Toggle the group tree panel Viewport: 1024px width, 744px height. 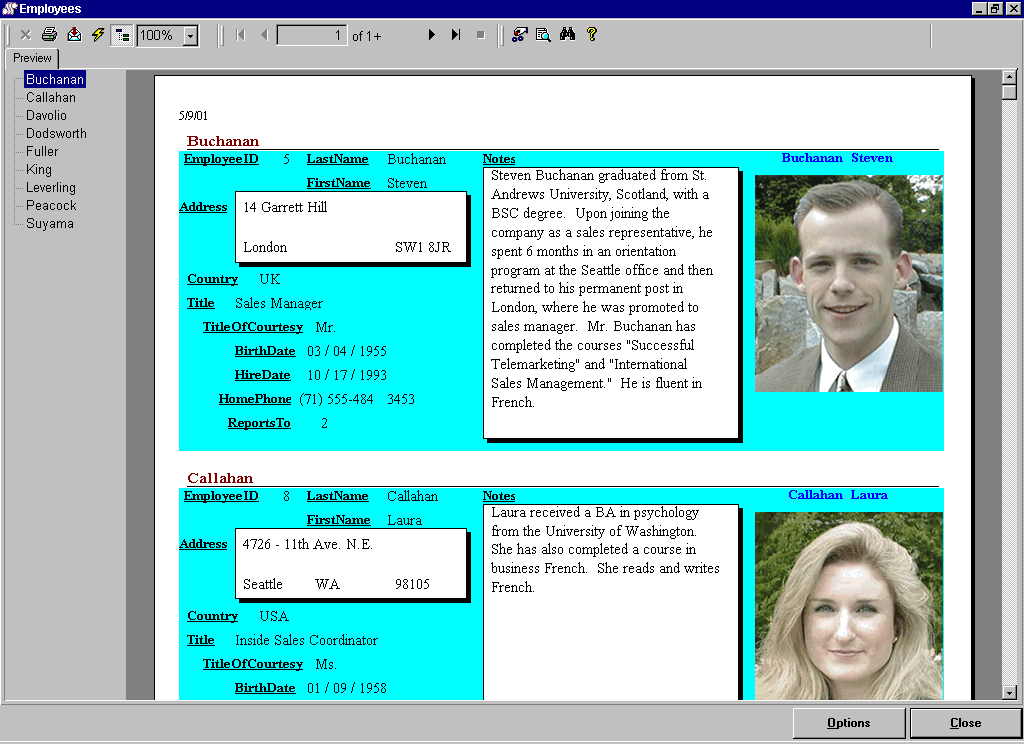(x=122, y=35)
